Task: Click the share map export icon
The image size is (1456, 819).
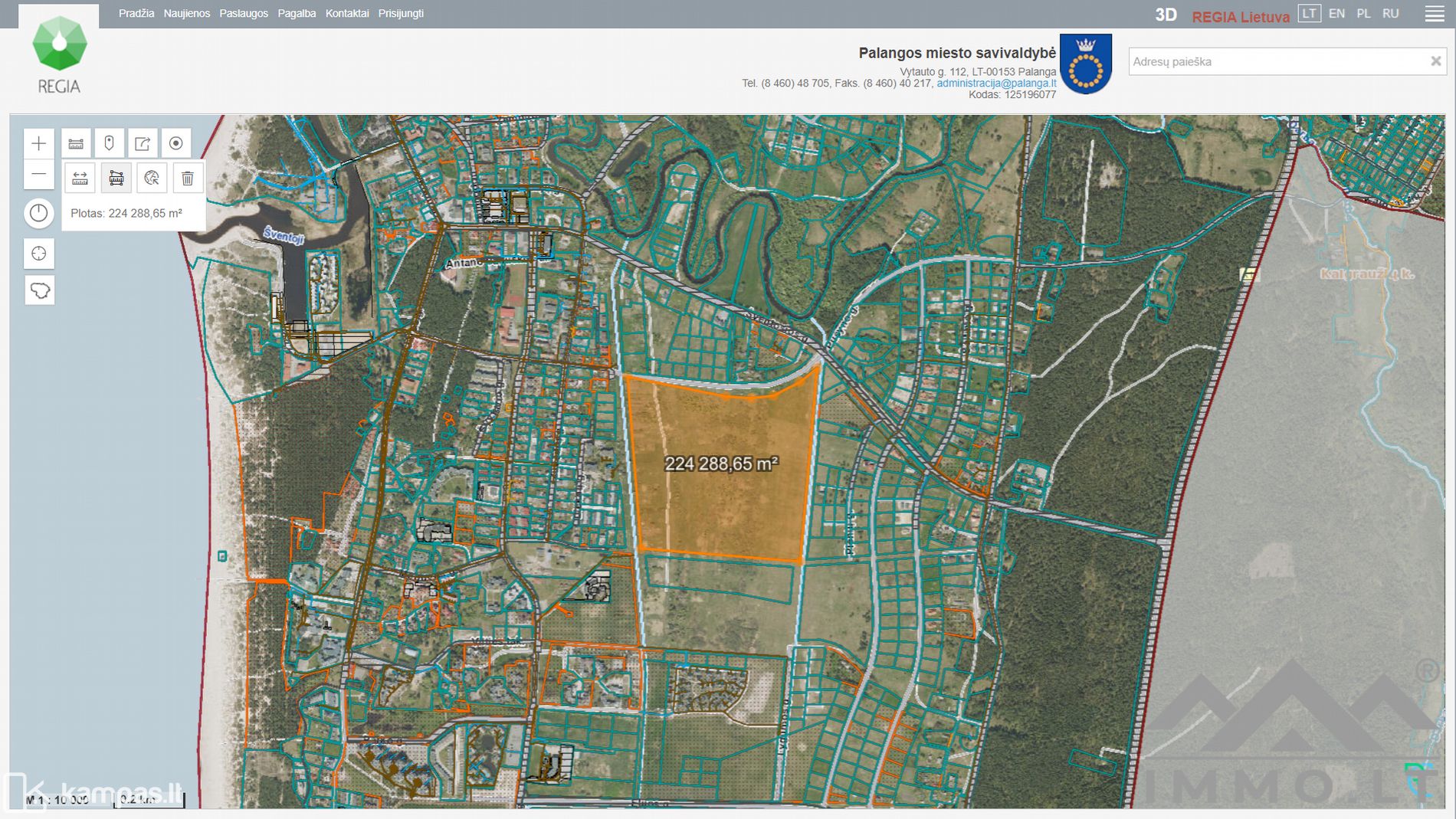Action: pos(143,143)
